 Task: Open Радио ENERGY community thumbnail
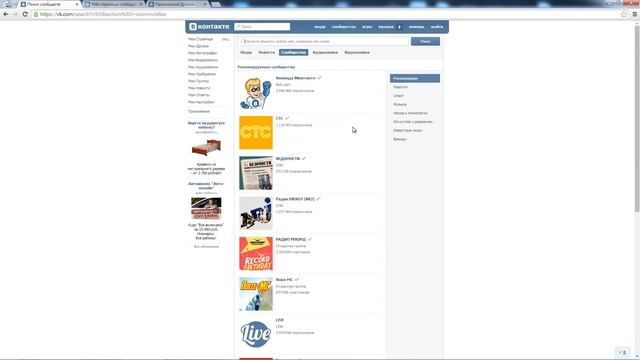point(256,213)
